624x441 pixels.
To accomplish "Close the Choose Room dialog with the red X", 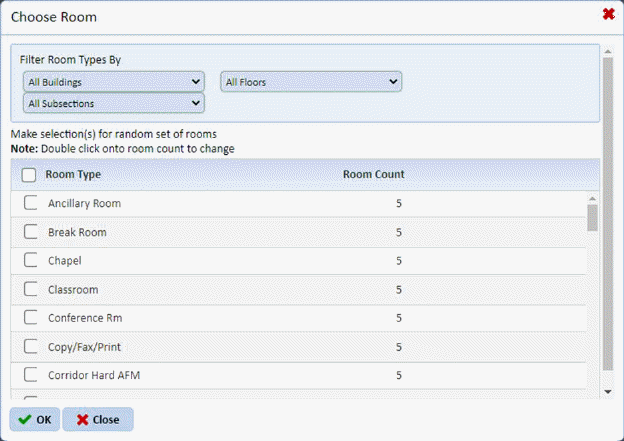I will (x=608, y=14).
